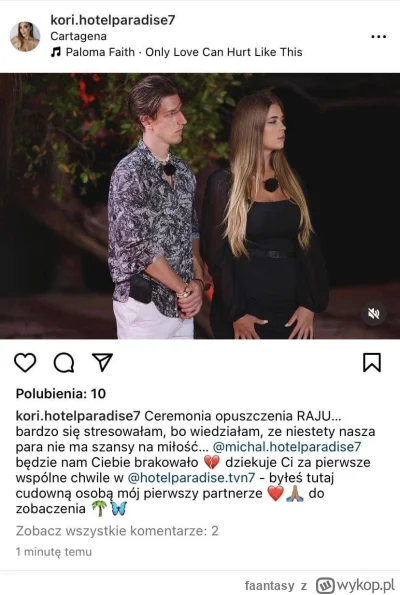
Task: Expand Zobacz wszystkie komentarze: 2
Action: click(x=117, y=530)
